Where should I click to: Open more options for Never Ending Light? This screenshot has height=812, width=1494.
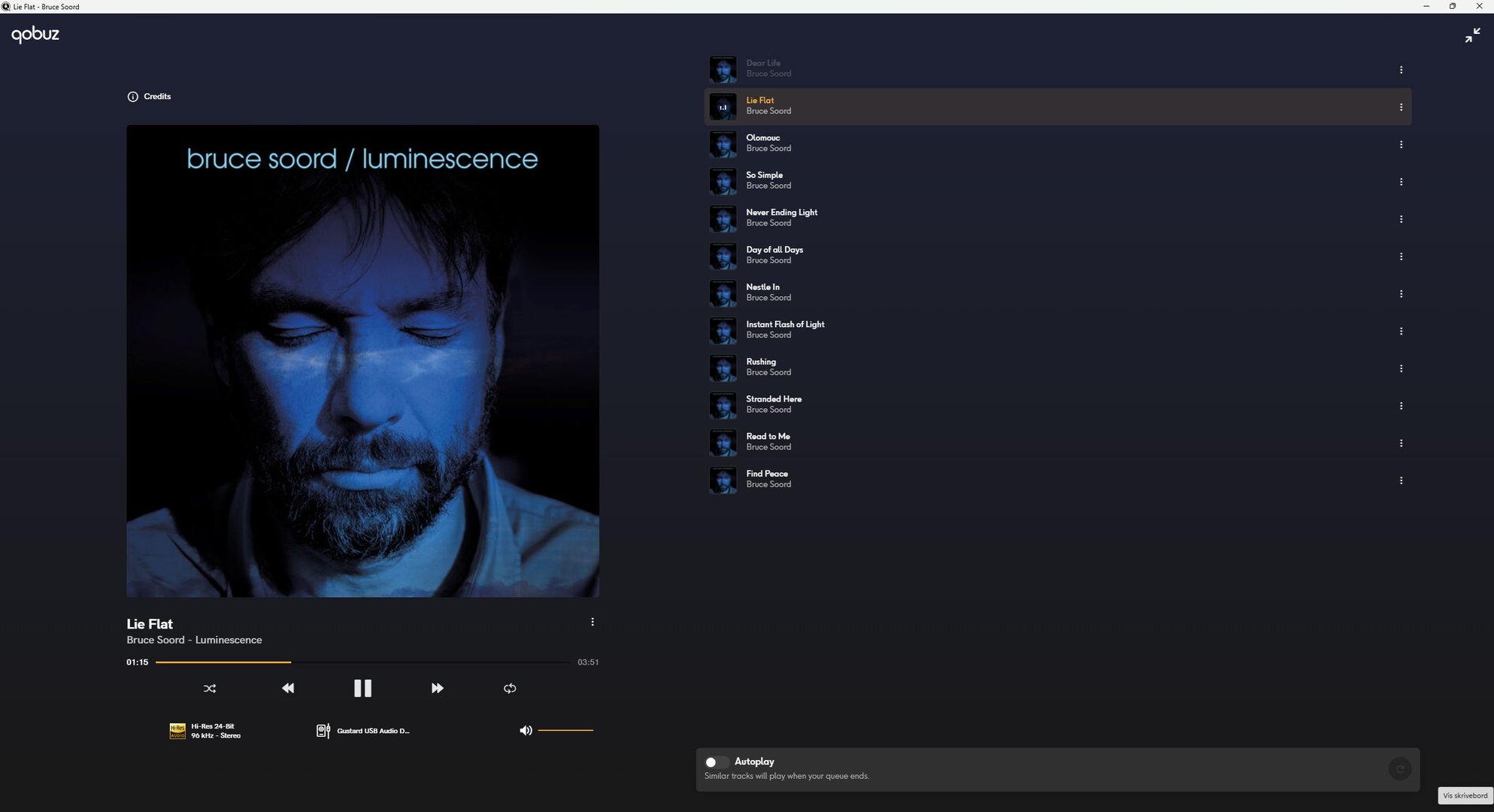(1401, 219)
